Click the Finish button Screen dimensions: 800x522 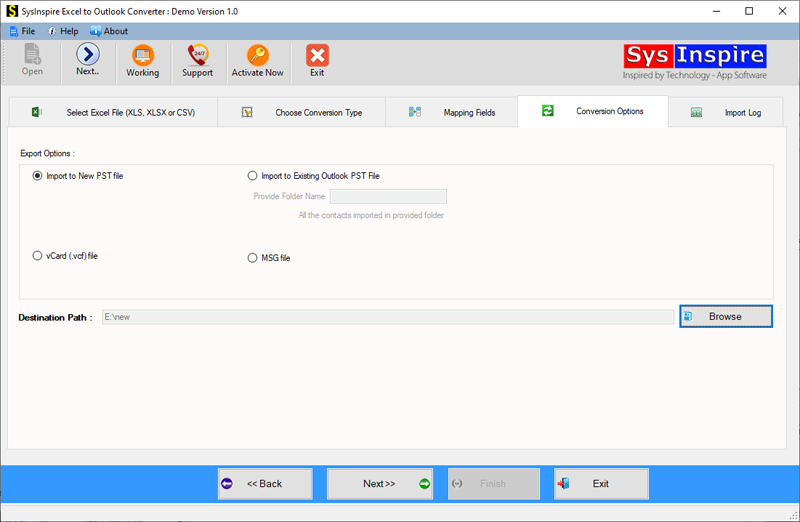(x=493, y=484)
